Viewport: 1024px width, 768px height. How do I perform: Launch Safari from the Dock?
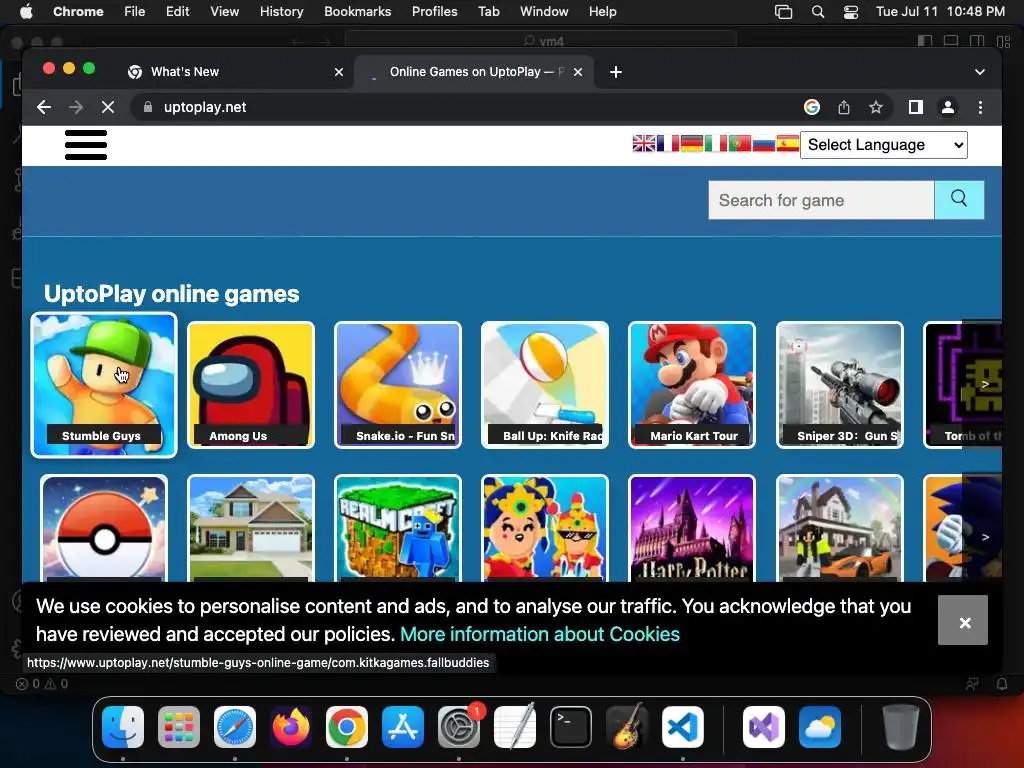point(235,727)
